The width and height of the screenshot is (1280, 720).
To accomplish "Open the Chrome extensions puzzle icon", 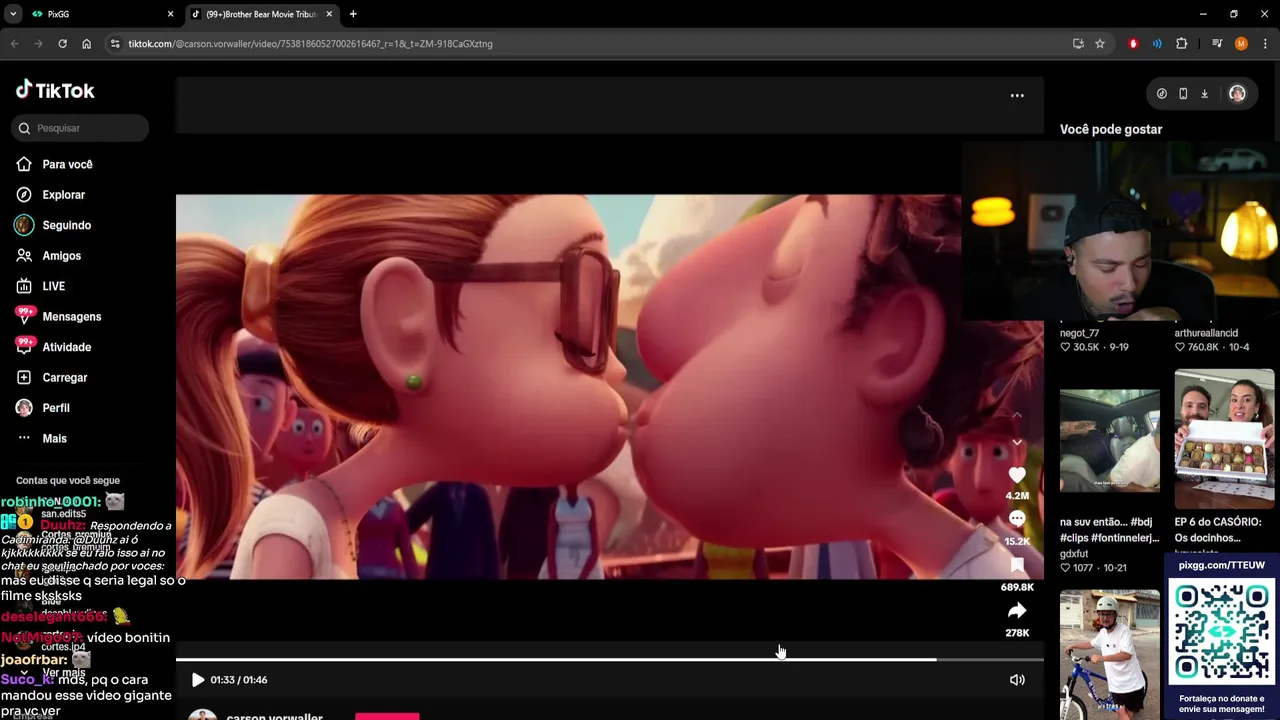I will point(1182,44).
